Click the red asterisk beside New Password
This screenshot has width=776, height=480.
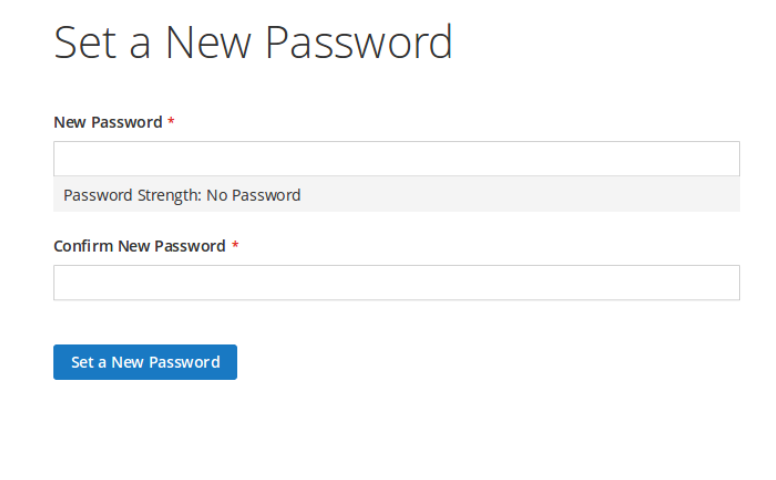(x=171, y=120)
